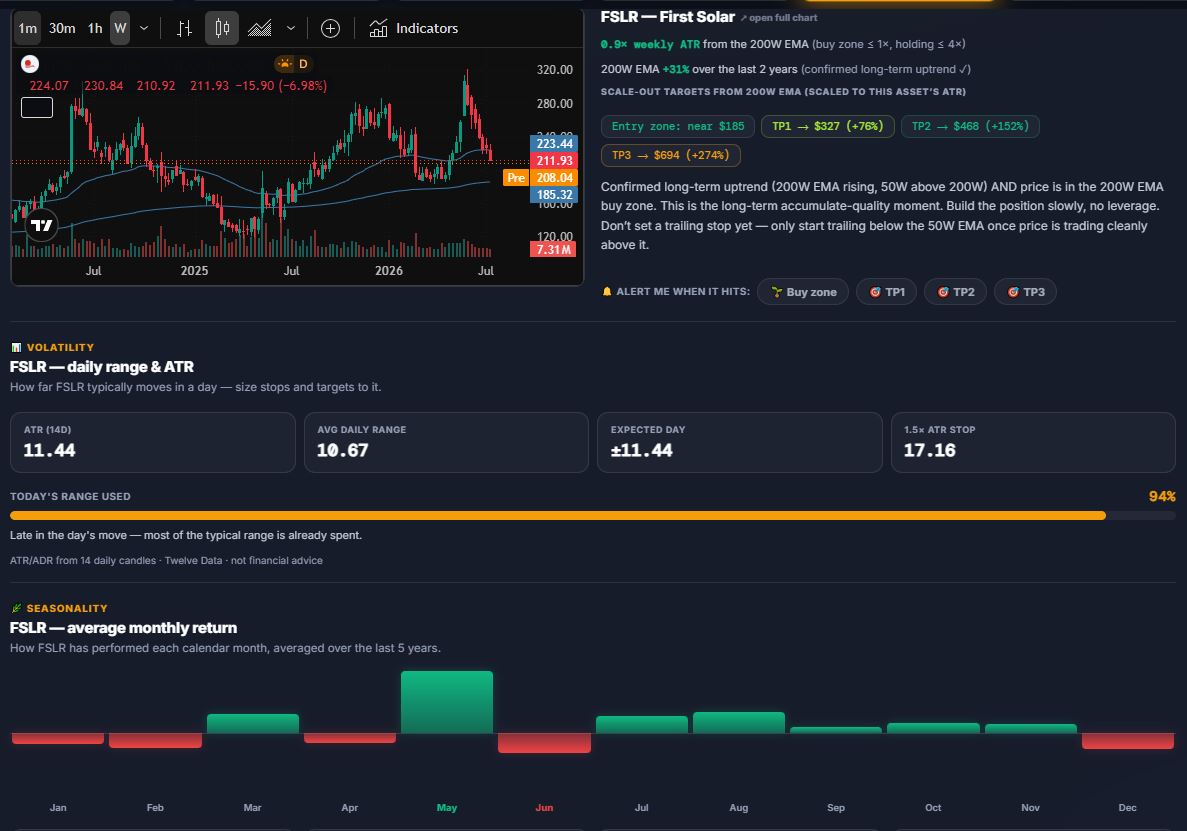Click the July return bar
Viewport: 1187px width, 831px height.
[642, 724]
